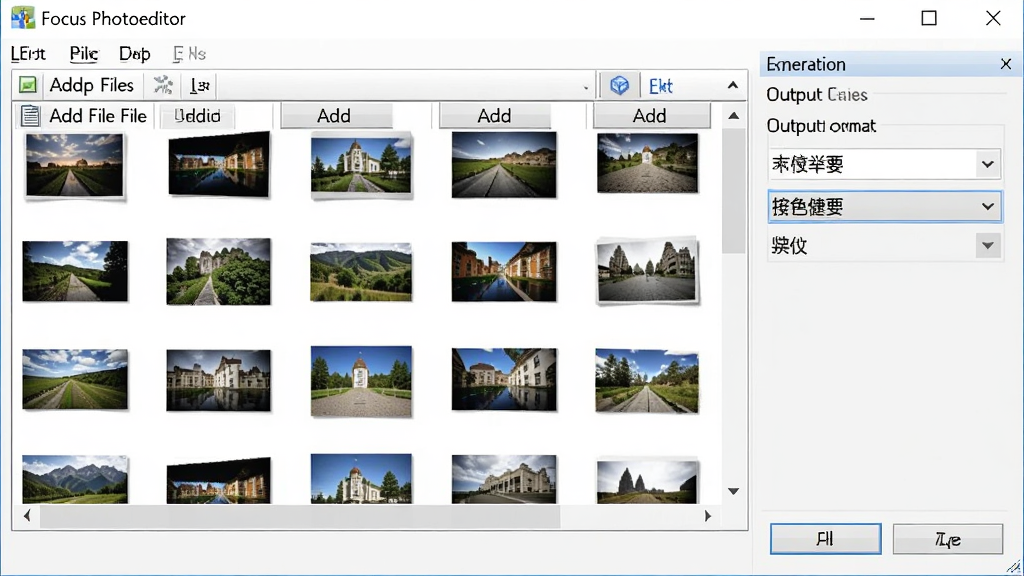Open the Dap menu
The image size is (1024, 576).
[135, 54]
